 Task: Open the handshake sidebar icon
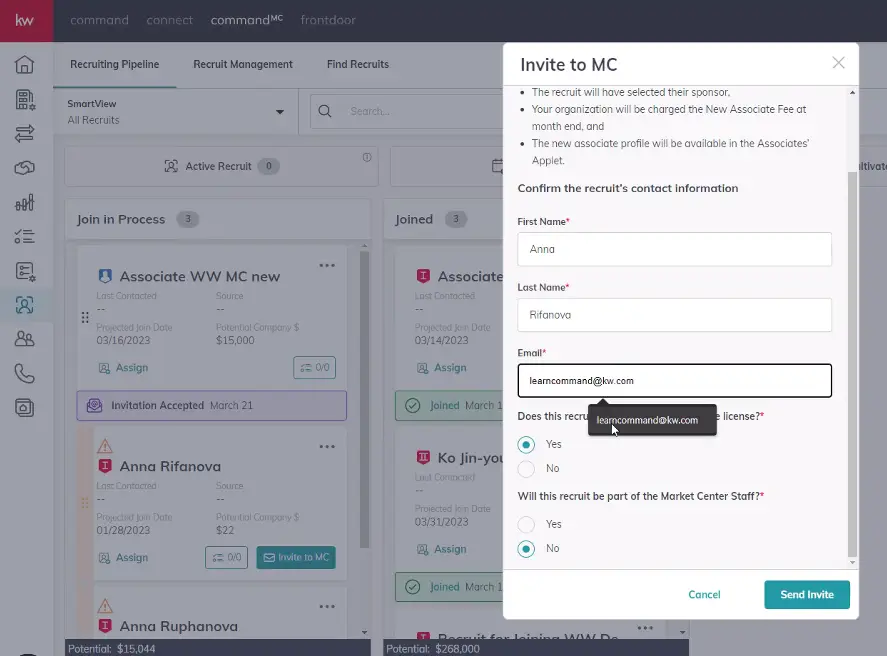[x=24, y=168]
